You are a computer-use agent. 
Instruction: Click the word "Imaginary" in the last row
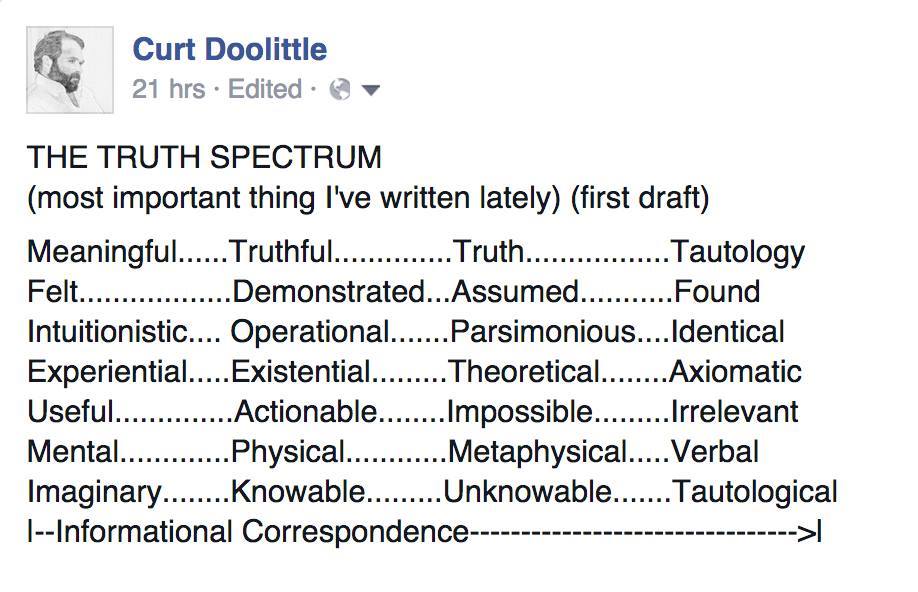coord(93,492)
